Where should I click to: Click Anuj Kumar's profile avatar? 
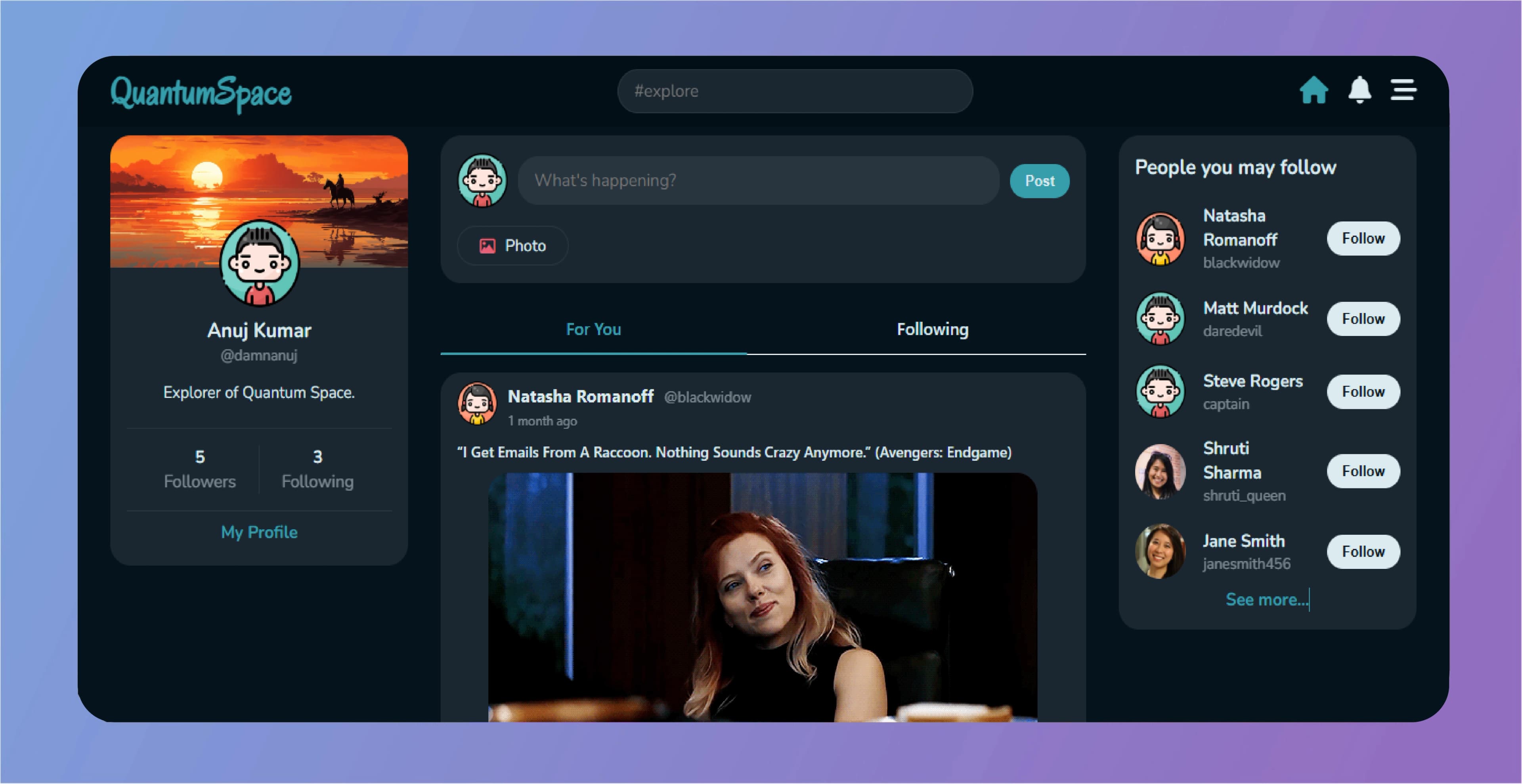(x=259, y=263)
